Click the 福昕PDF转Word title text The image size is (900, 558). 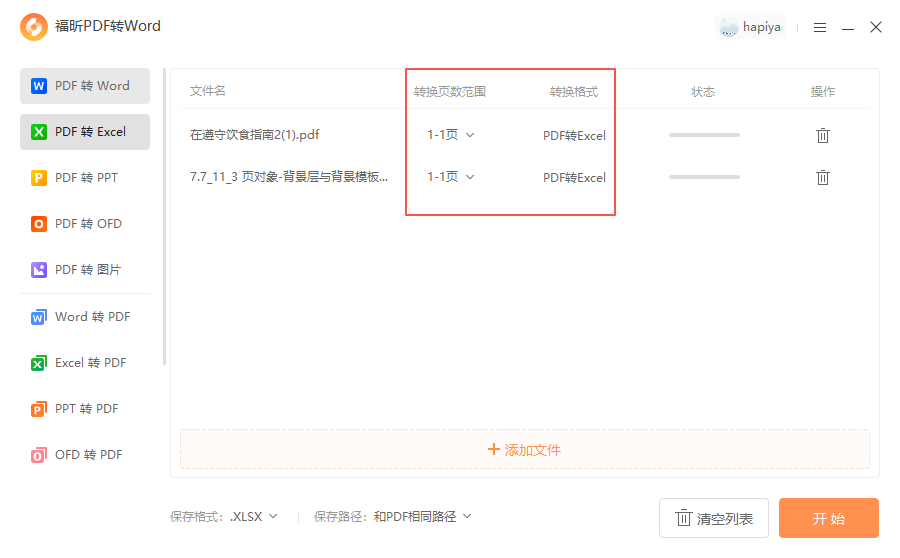pyautogui.click(x=108, y=26)
